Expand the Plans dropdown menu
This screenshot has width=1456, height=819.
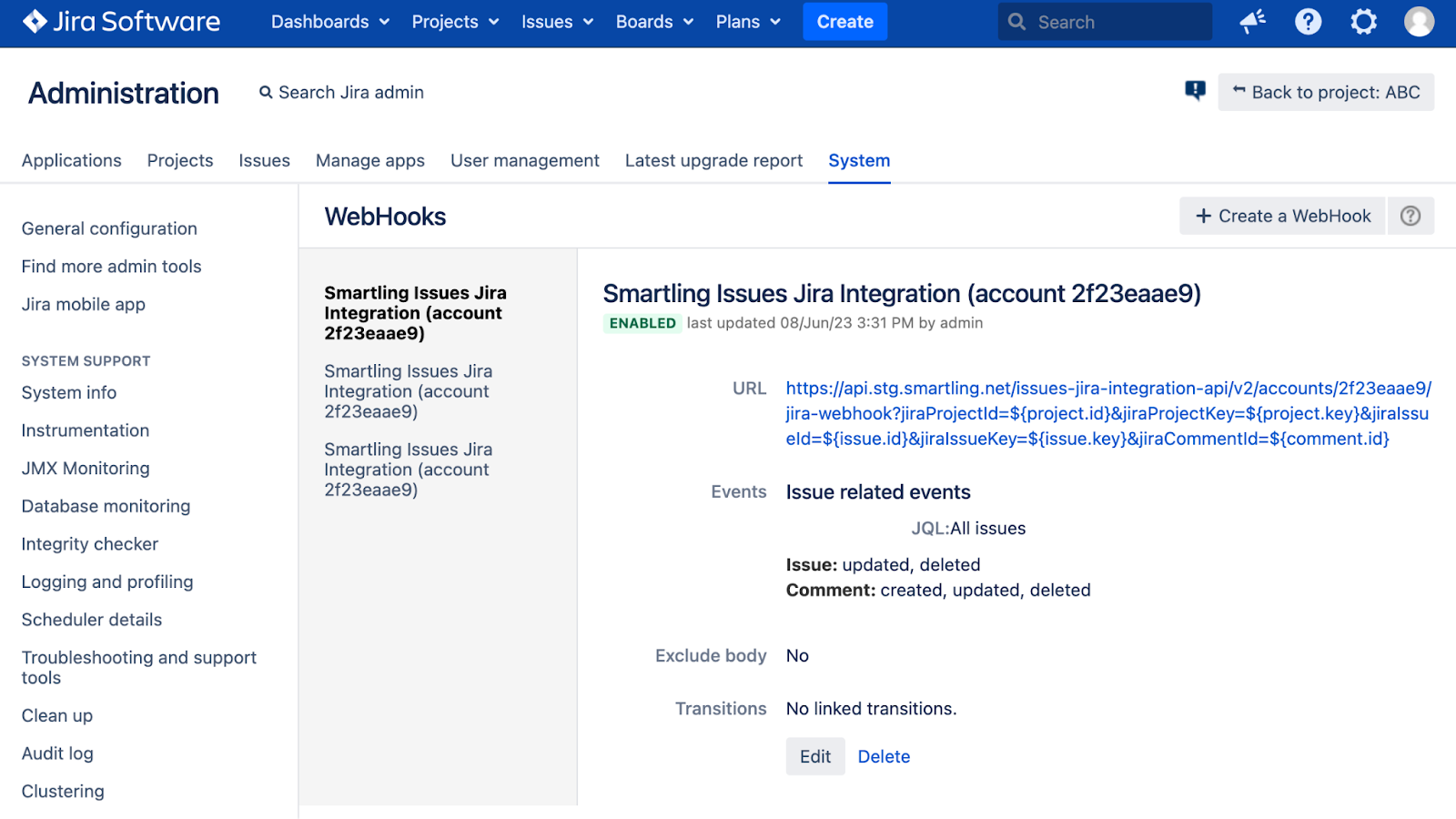748,22
